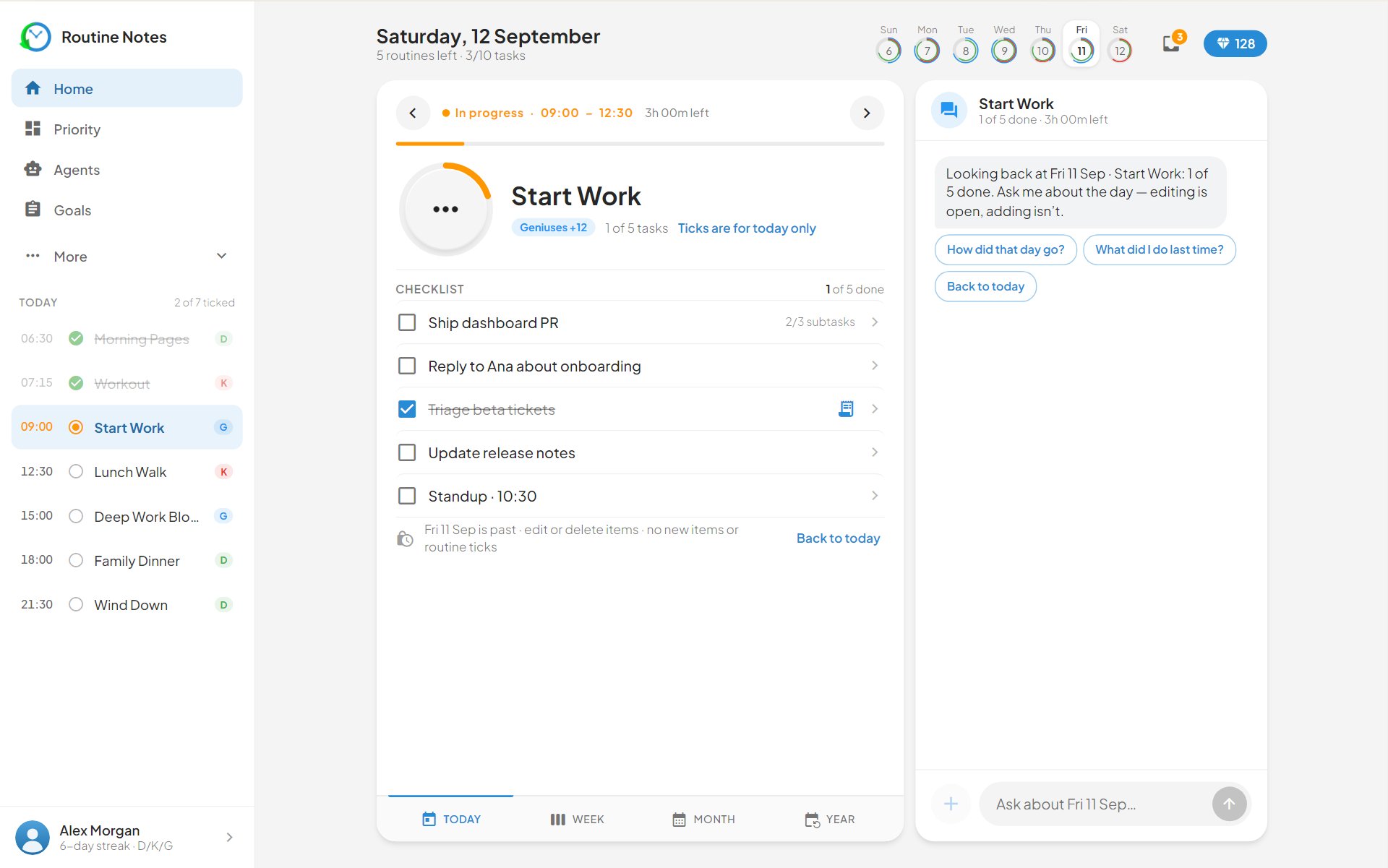1388x868 pixels.
Task: Click 'What did I do last time?' suggestion
Action: pos(1160,249)
